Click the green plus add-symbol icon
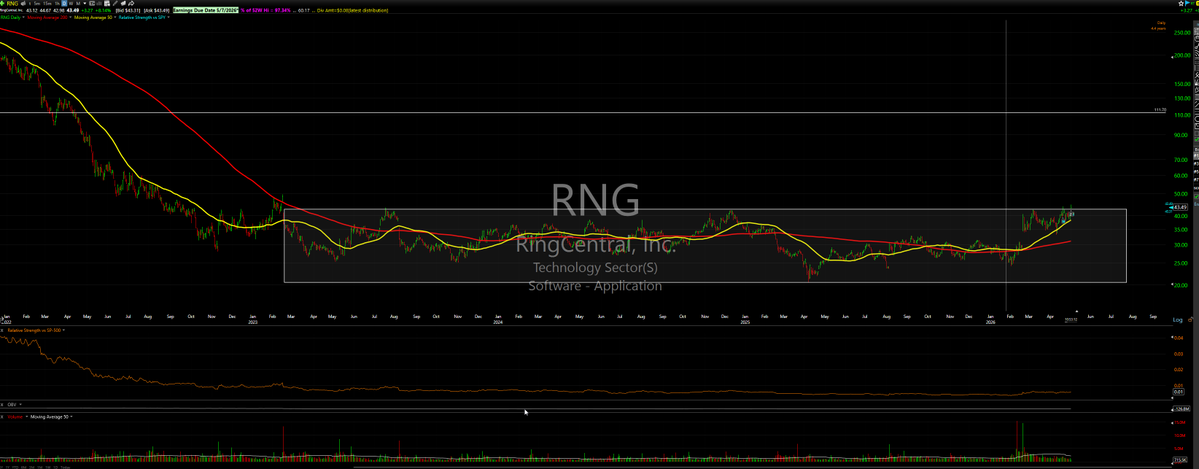This screenshot has height=469, width=1199. click(2, 3)
